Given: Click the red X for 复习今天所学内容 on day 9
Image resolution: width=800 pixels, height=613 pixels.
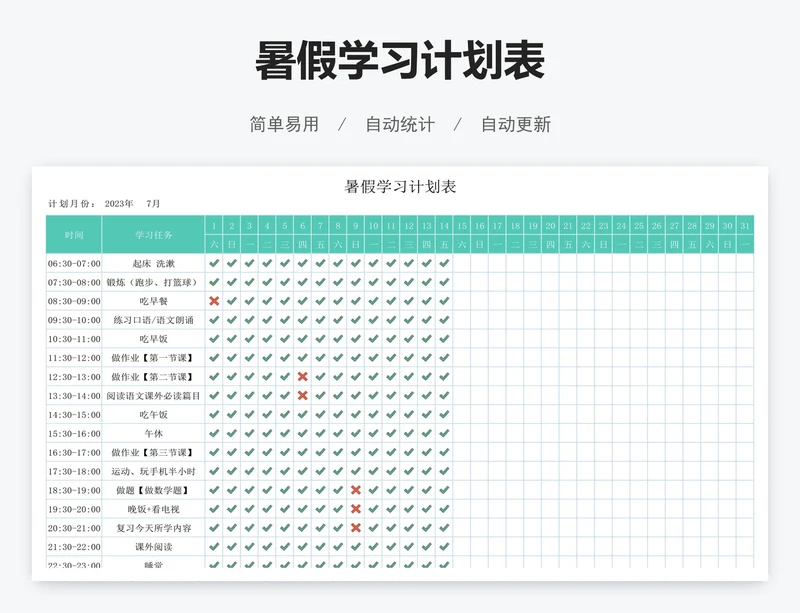Looking at the screenshot, I should point(356,528).
